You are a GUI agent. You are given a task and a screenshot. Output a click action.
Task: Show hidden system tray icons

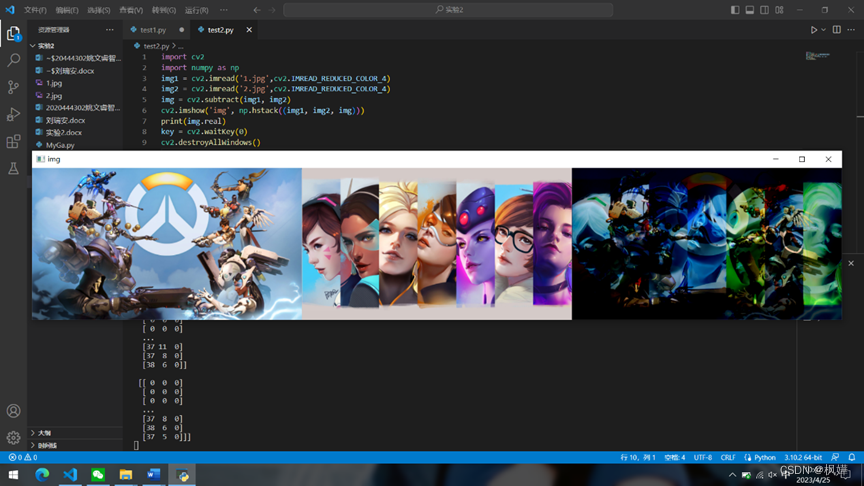click(732, 474)
